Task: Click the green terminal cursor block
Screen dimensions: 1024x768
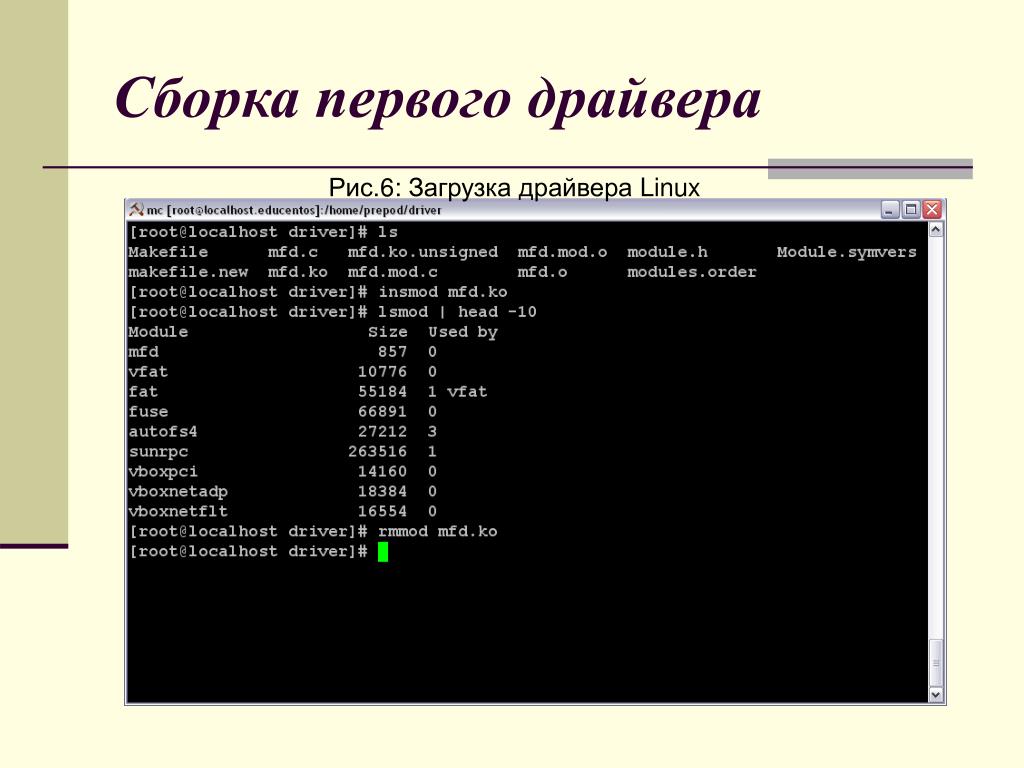Action: point(383,552)
